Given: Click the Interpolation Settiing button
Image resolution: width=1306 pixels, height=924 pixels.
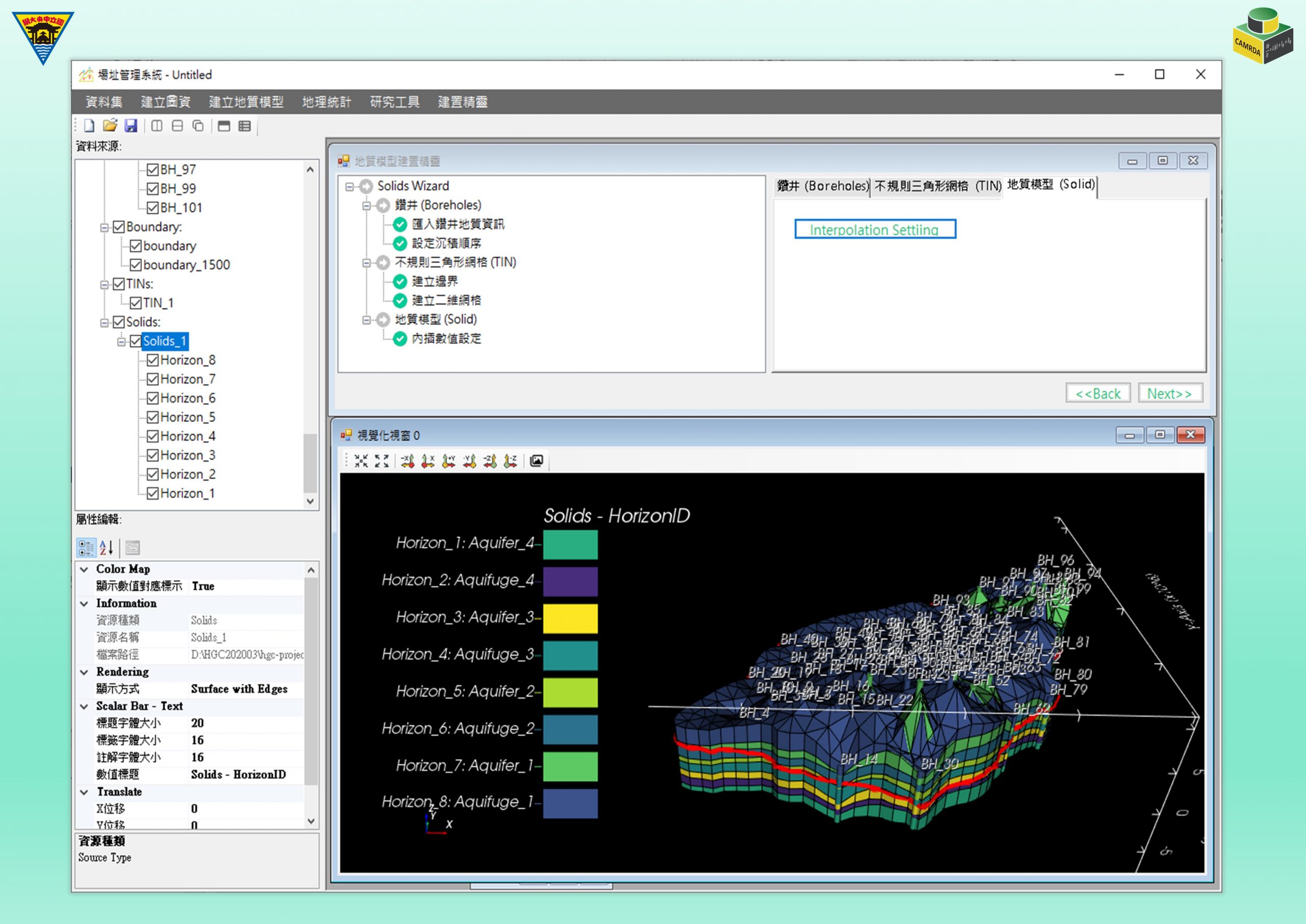Looking at the screenshot, I should (875, 229).
